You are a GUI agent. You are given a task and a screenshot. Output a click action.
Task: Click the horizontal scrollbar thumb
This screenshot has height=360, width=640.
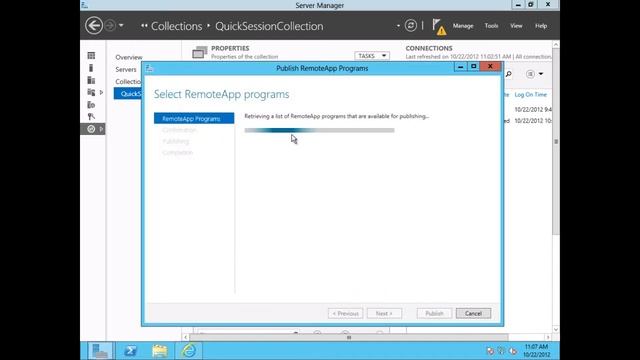[x=349, y=338]
